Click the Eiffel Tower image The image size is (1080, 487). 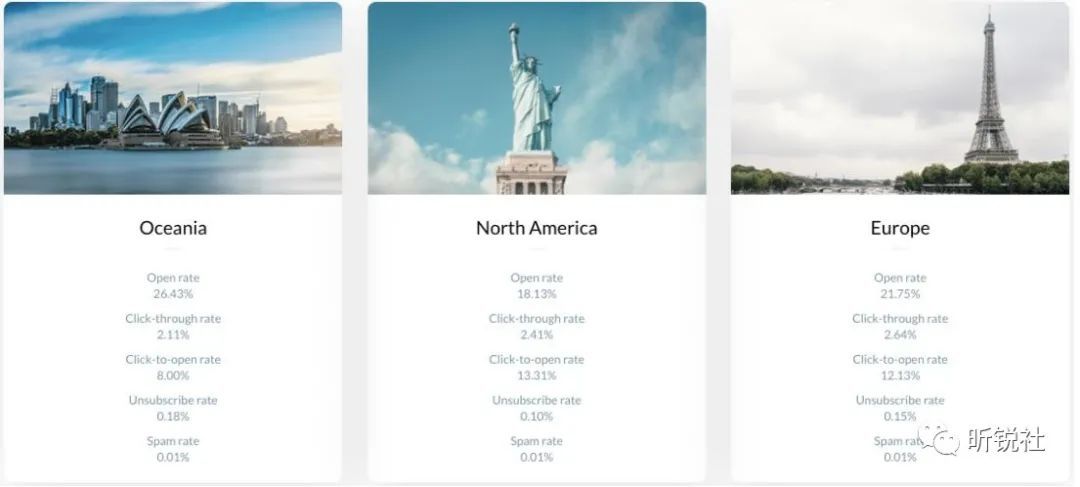[x=900, y=98]
